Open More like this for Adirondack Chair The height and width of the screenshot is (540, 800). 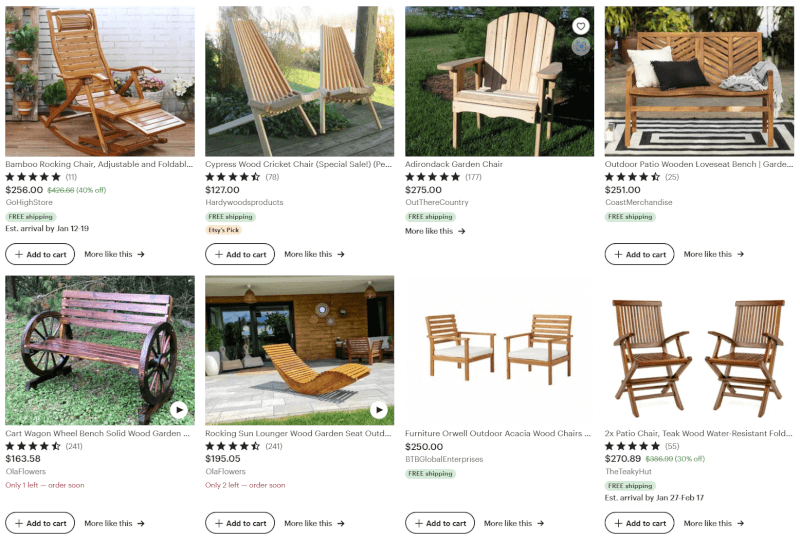pyautogui.click(x=435, y=231)
